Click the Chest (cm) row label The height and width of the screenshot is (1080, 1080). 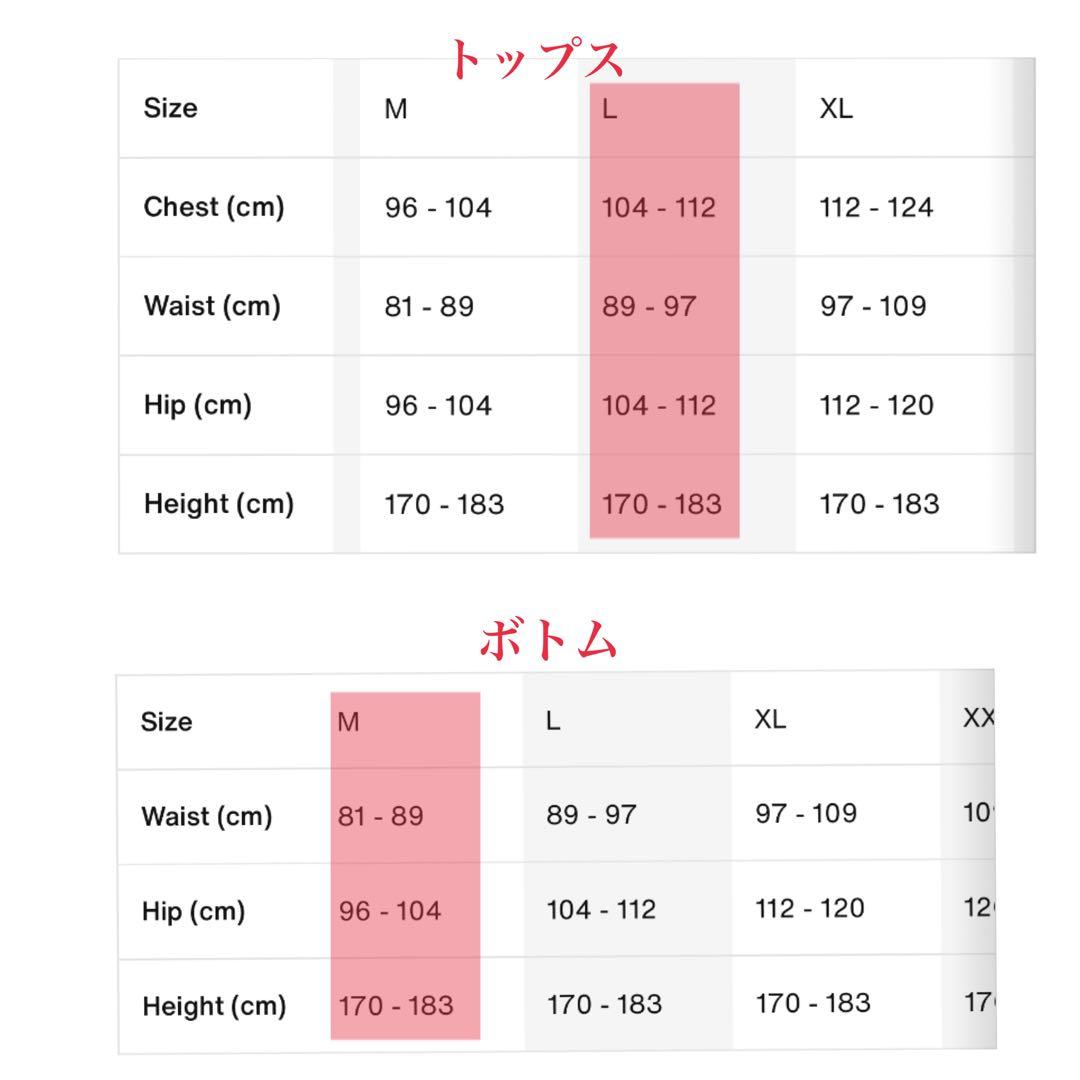(214, 208)
